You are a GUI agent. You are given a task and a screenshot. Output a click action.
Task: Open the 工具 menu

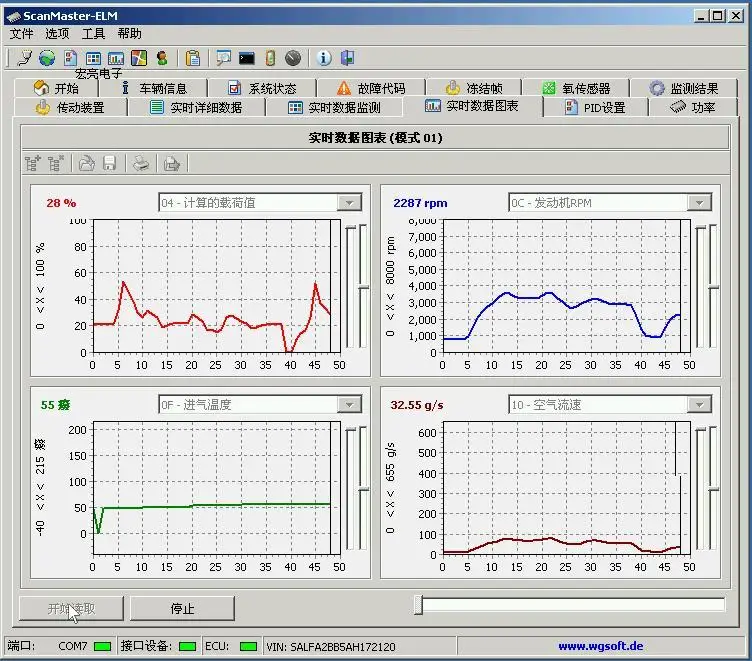93,34
